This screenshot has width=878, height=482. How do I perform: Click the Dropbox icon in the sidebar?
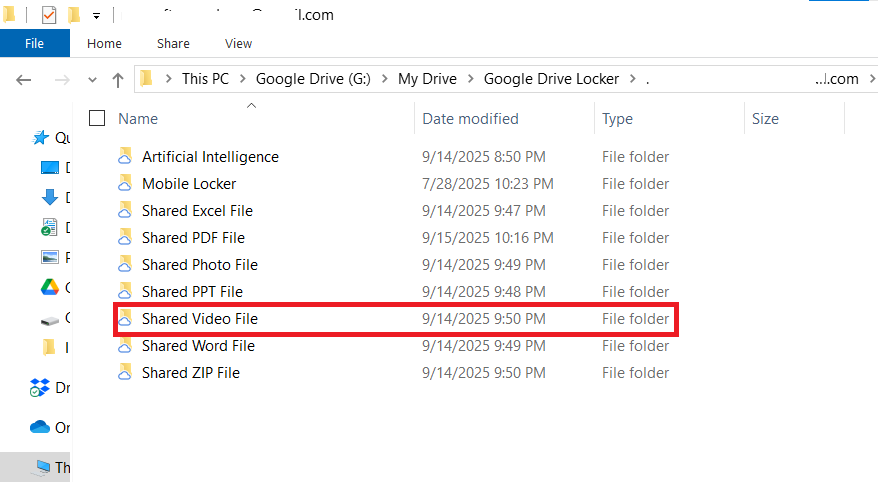click(40, 388)
